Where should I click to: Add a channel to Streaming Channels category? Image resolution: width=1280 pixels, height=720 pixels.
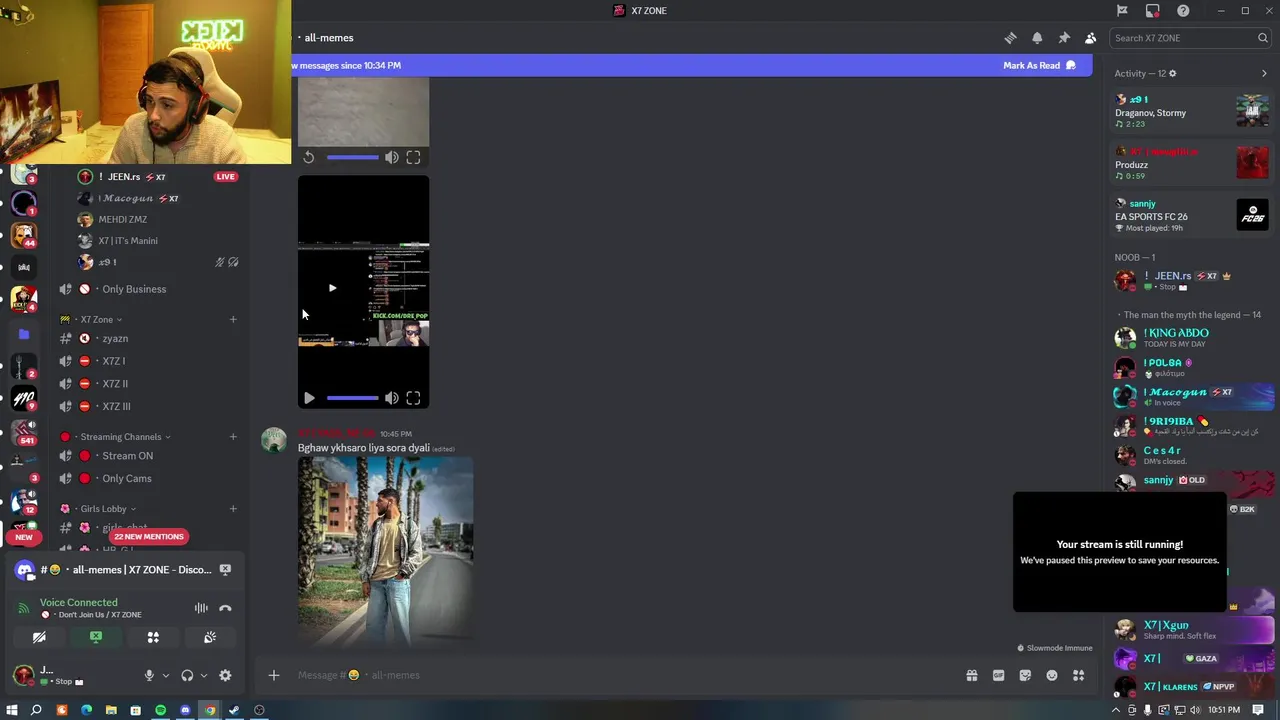(233, 437)
